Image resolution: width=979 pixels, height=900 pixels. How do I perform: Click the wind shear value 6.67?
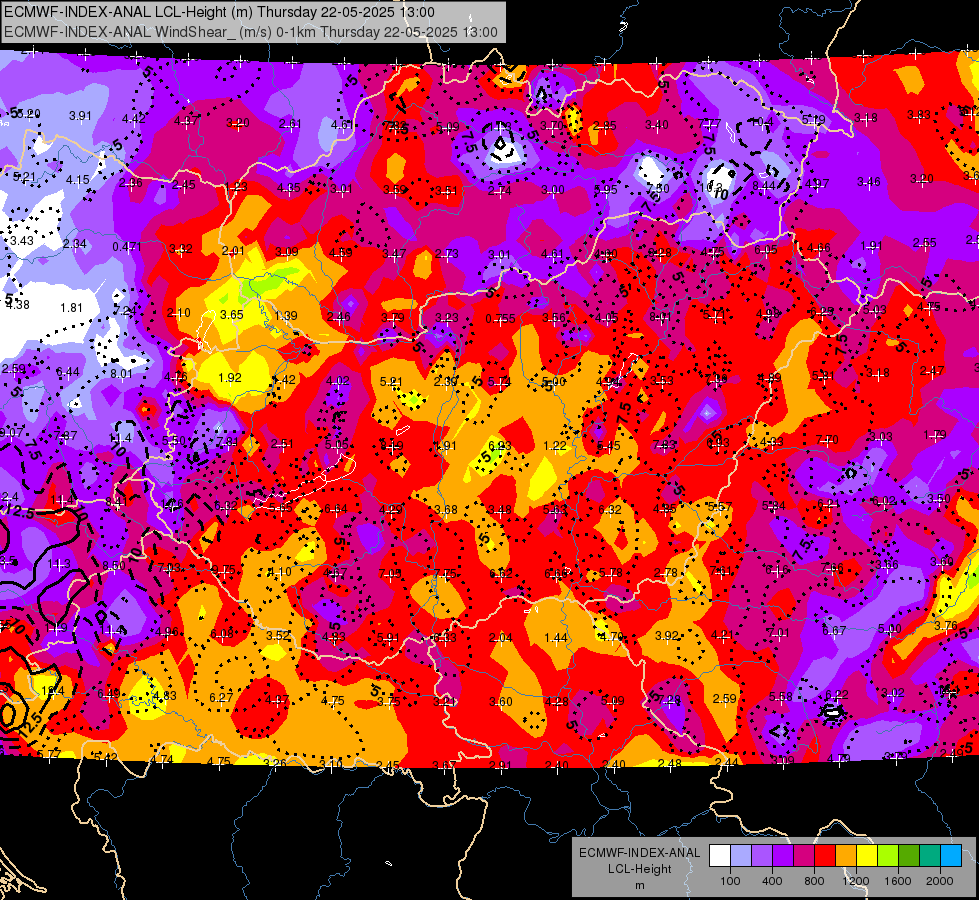834,631
